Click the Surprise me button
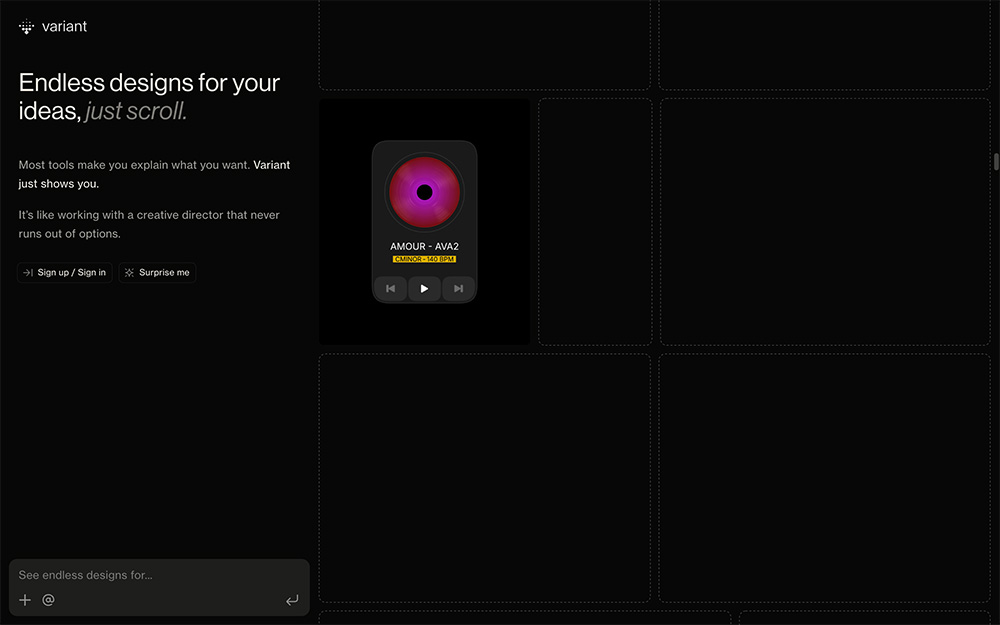 [x=157, y=272]
